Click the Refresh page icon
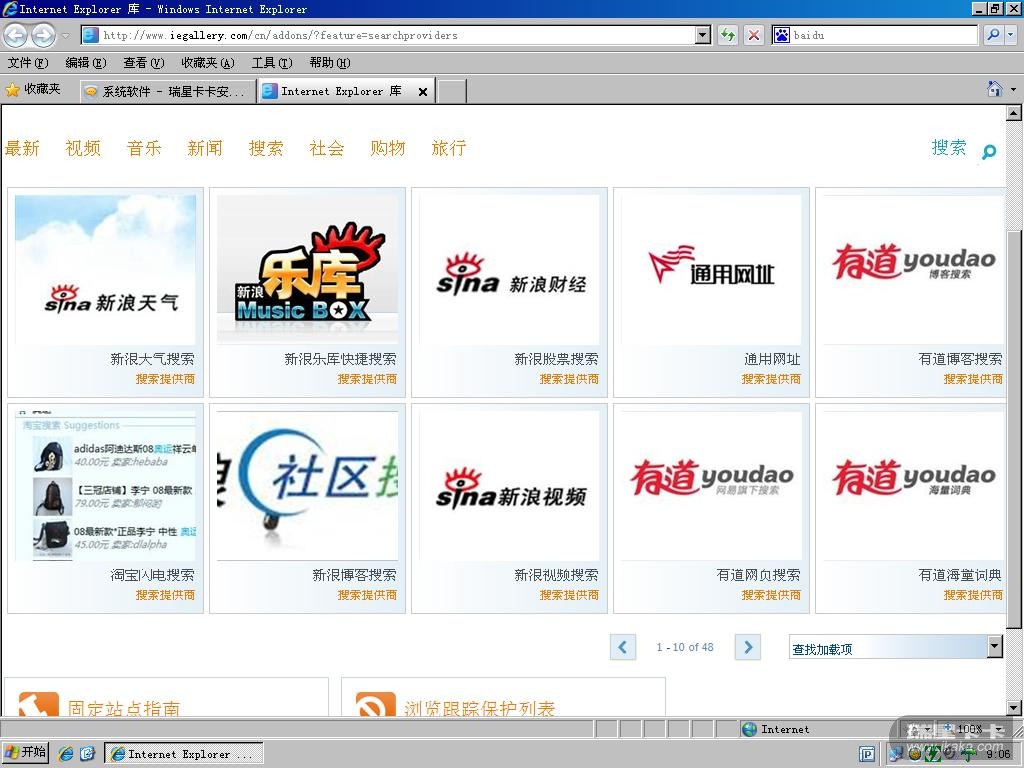This screenshot has width=1024, height=768. point(727,35)
